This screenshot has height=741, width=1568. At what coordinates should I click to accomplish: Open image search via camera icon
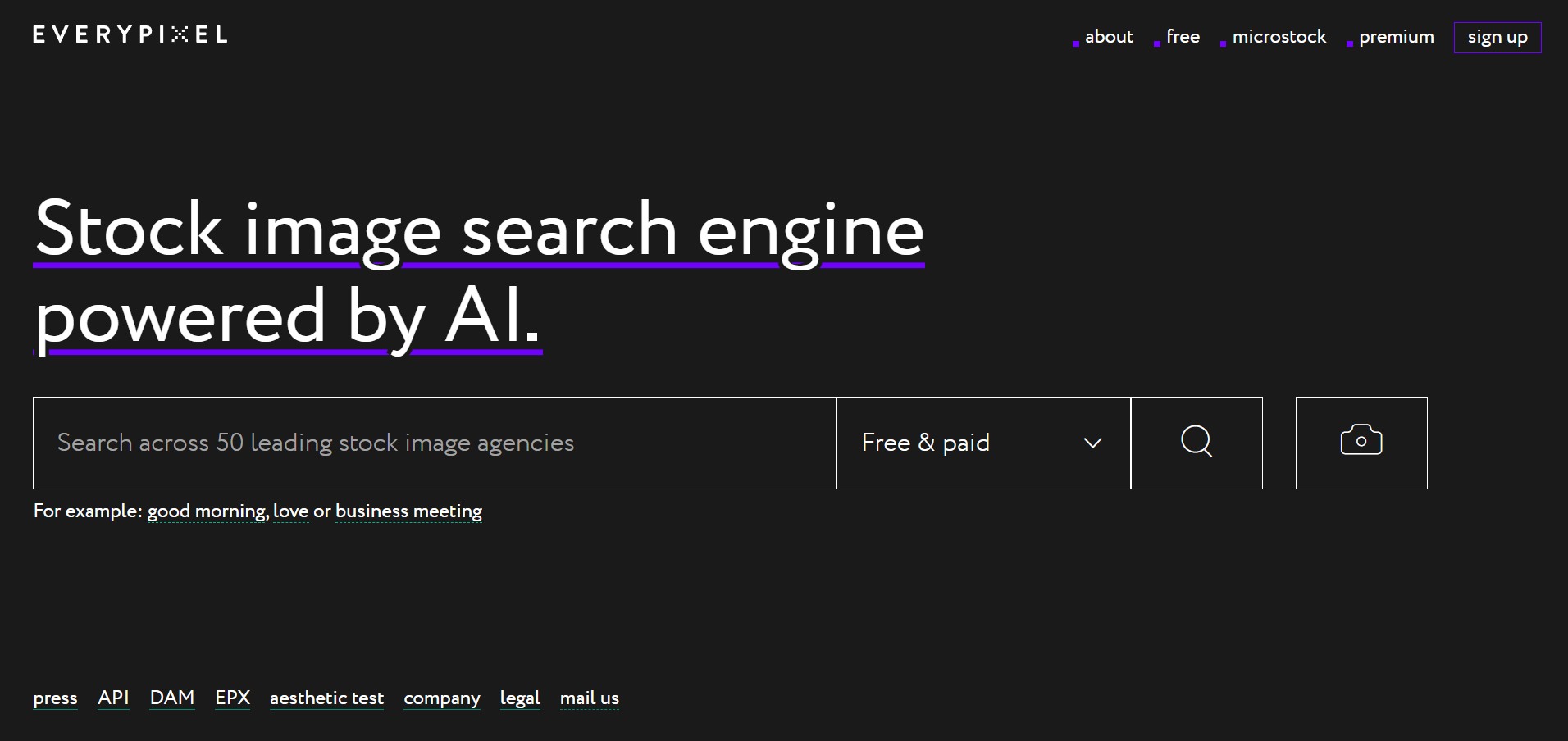[1361, 443]
